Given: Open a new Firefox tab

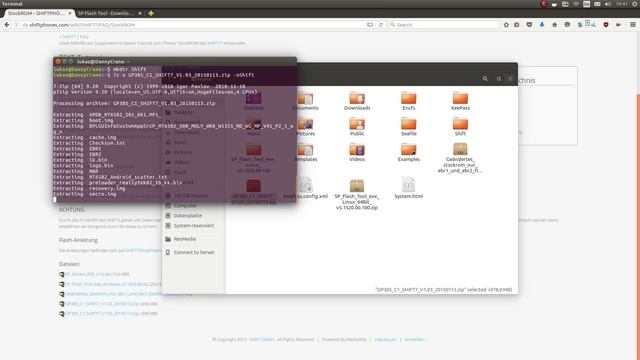Looking at the screenshot, I should point(151,13).
